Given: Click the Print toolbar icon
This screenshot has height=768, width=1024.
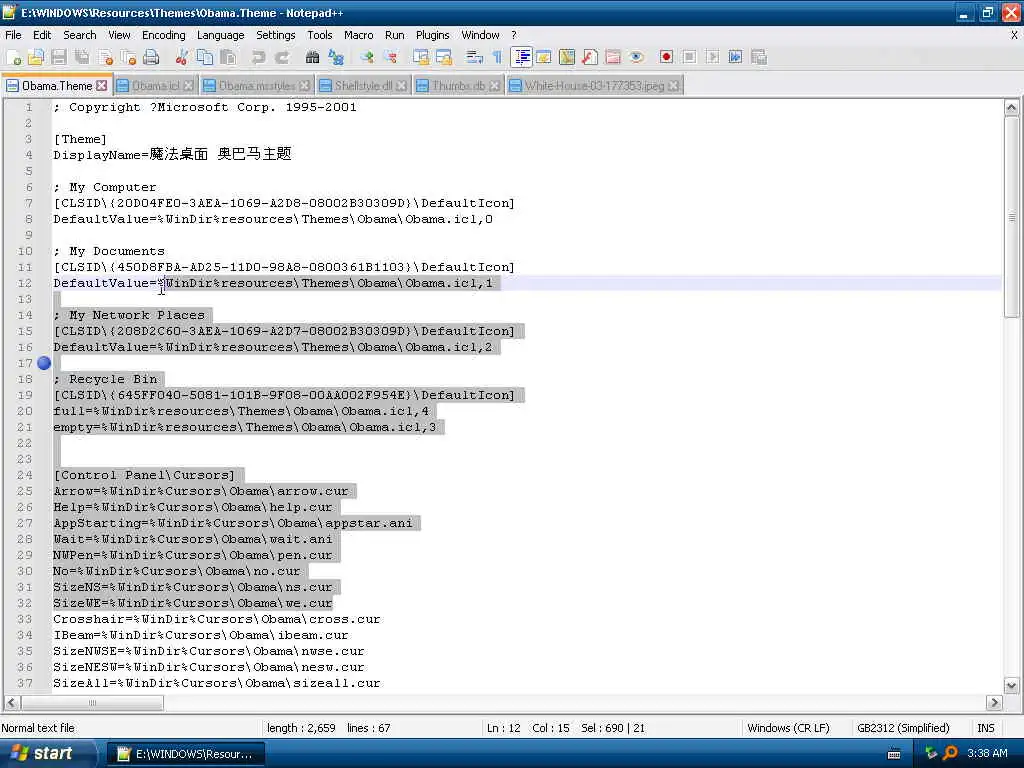Looking at the screenshot, I should point(152,57).
